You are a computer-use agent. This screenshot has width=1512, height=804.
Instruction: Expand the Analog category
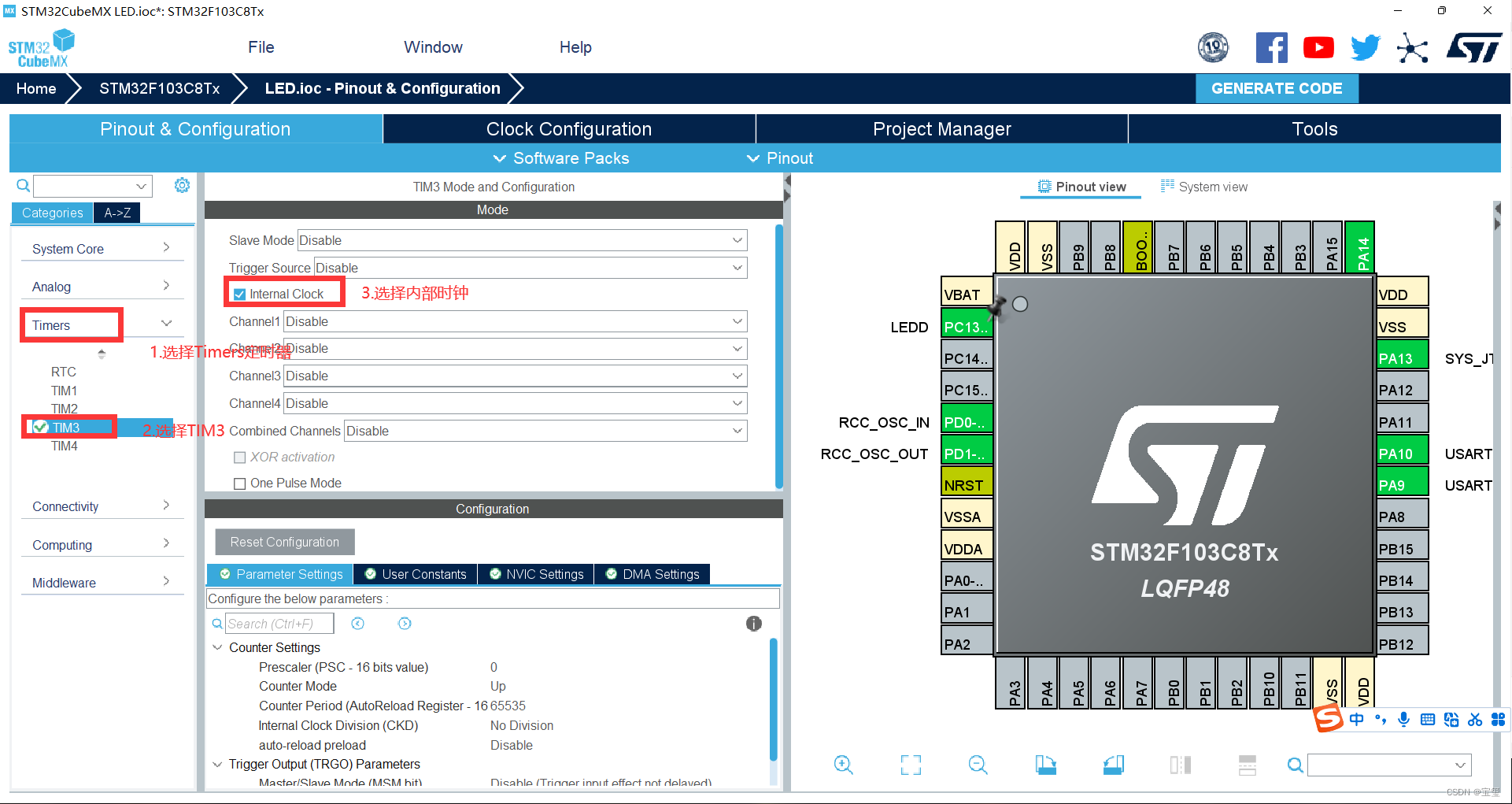pos(102,287)
